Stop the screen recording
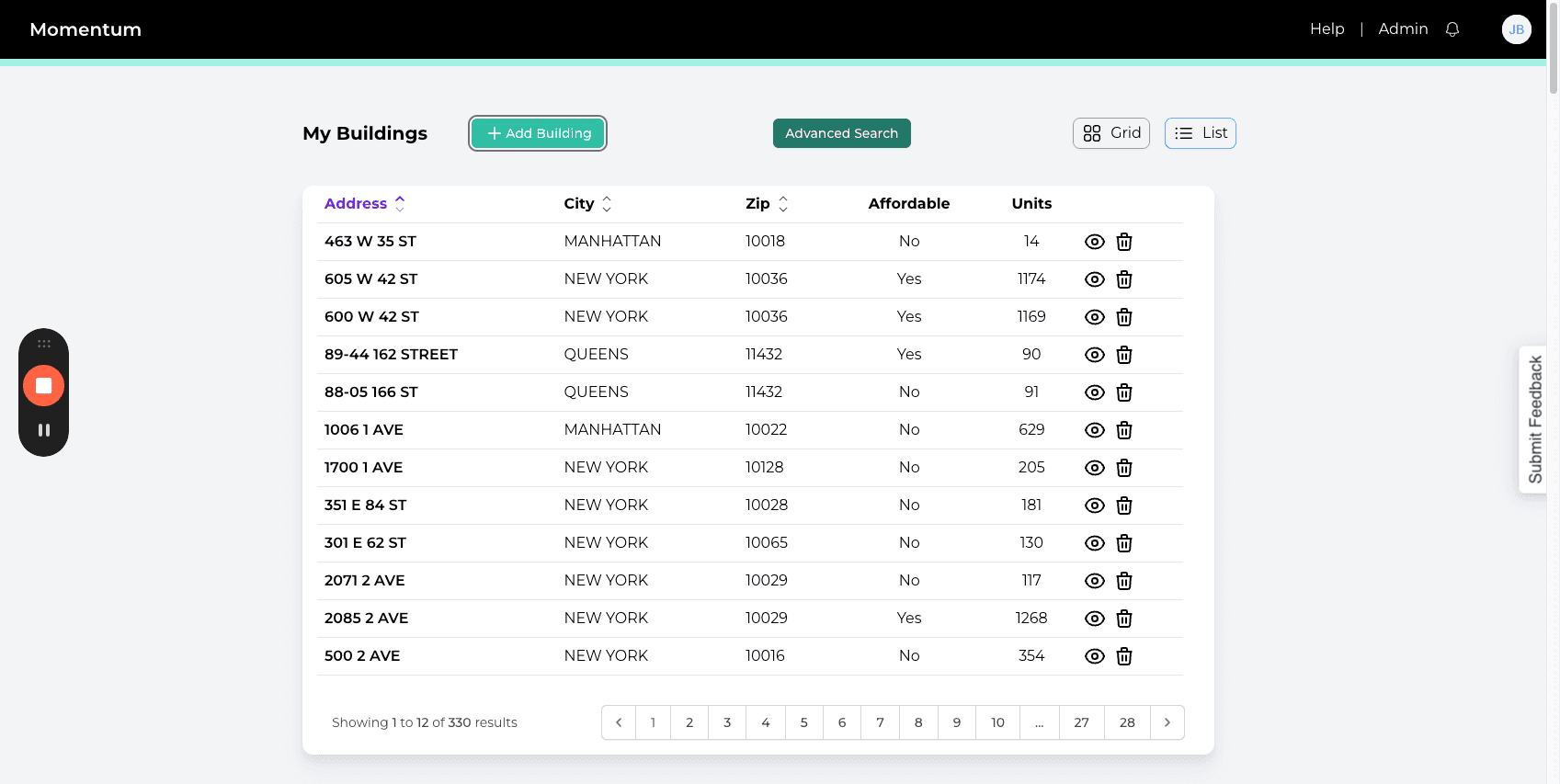This screenshot has height=784, width=1560. coord(43,385)
